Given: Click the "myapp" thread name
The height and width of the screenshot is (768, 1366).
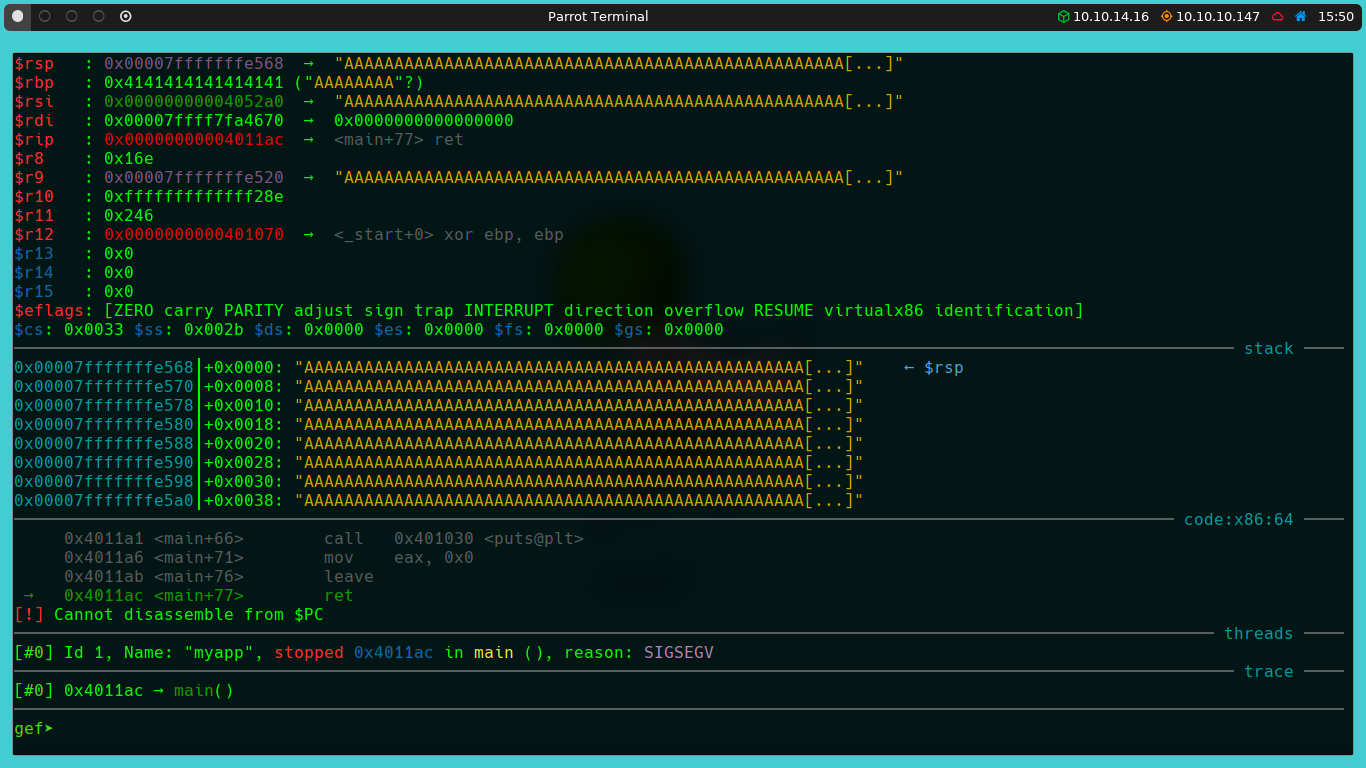Looking at the screenshot, I should coord(219,653).
